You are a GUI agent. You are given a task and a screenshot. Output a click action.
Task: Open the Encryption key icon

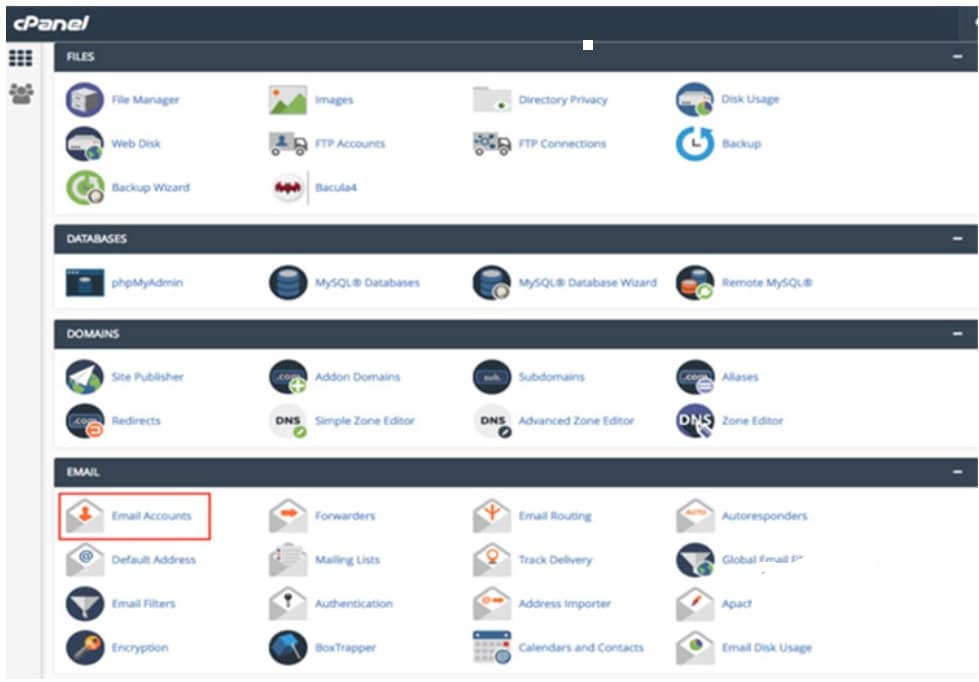tap(84, 648)
